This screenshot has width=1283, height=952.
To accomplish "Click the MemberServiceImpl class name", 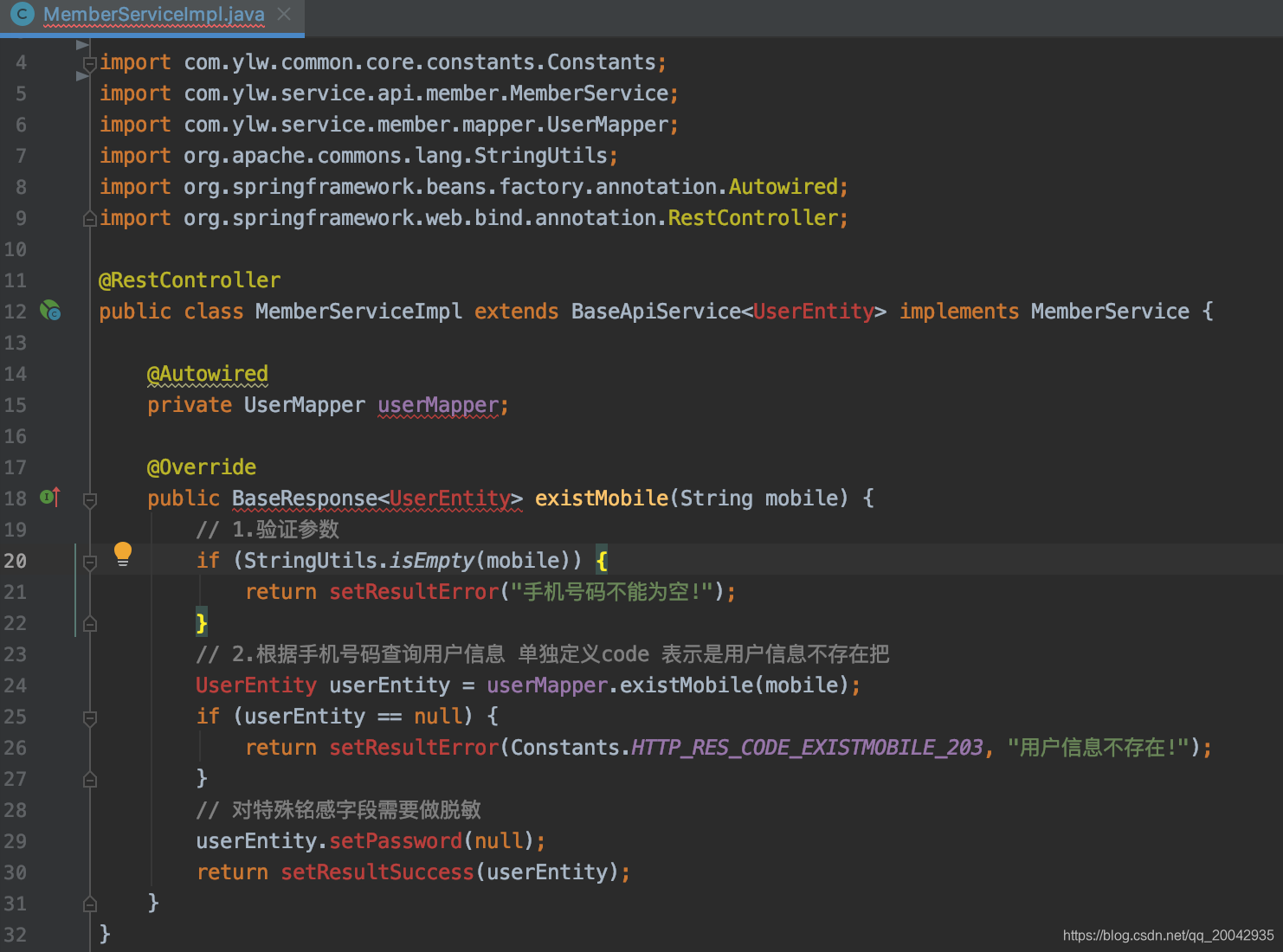I will [x=358, y=312].
